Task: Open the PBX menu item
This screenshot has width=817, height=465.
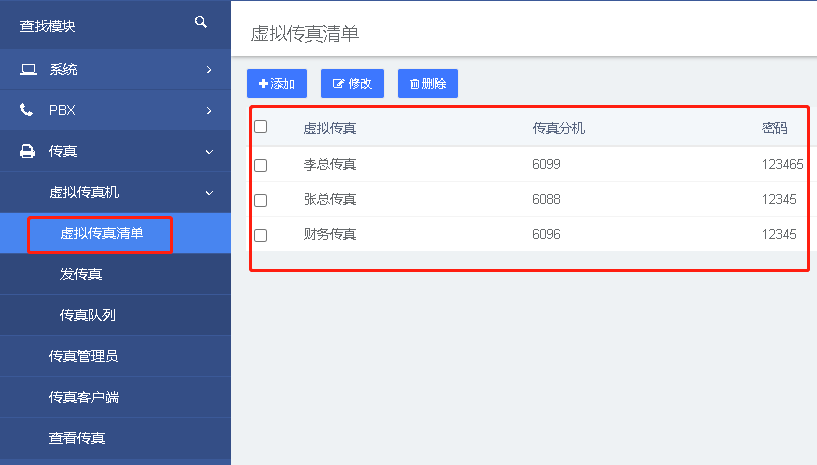Action: [115, 110]
